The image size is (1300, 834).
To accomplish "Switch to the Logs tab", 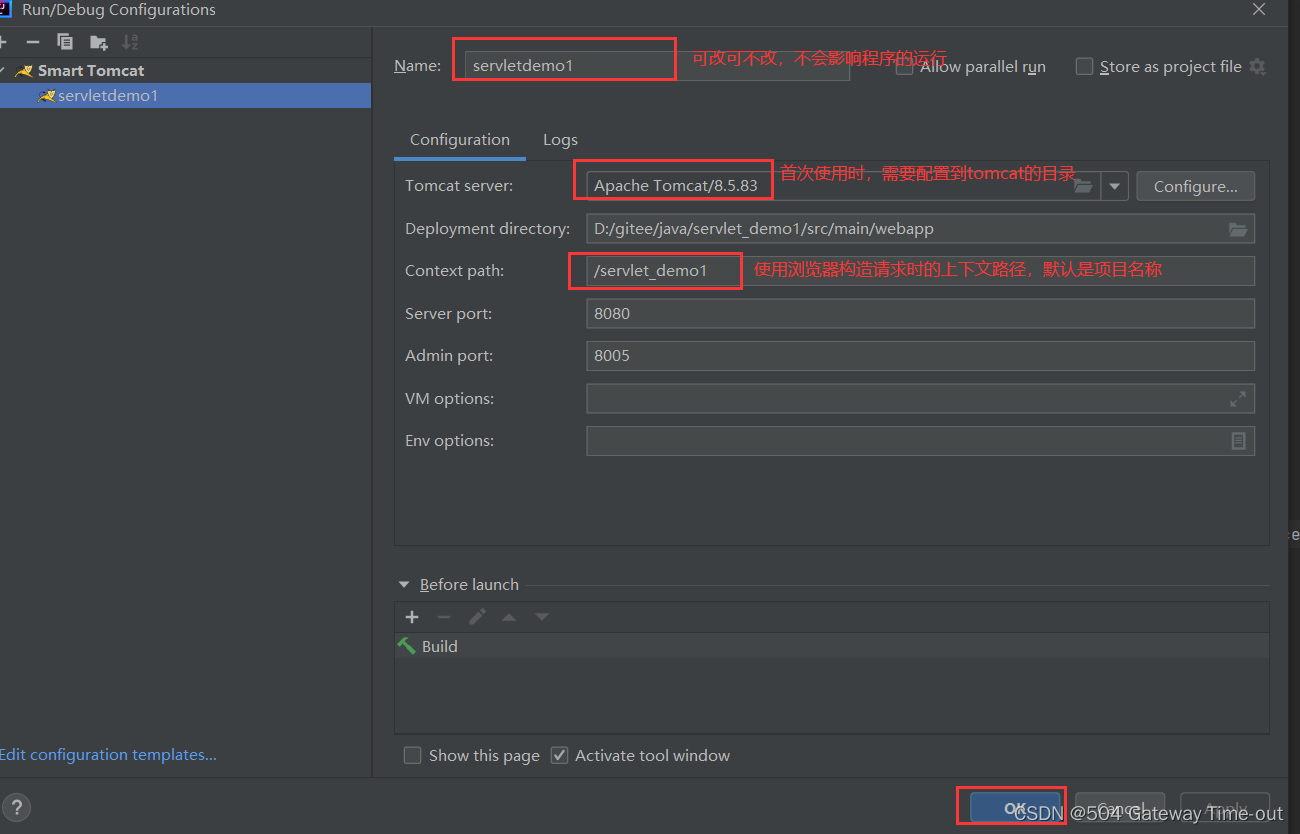I will [x=560, y=140].
